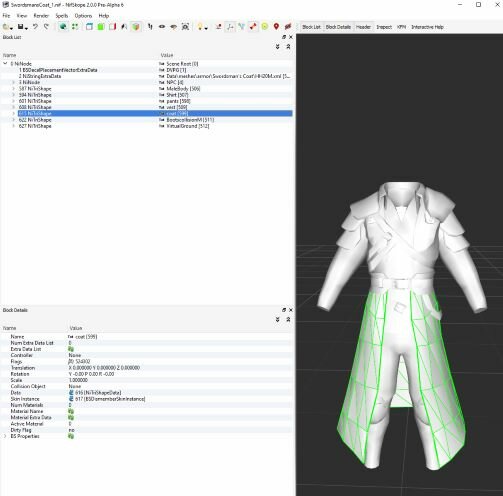Click the eye view icon
The width and height of the screenshot is (503, 496).
162,27
